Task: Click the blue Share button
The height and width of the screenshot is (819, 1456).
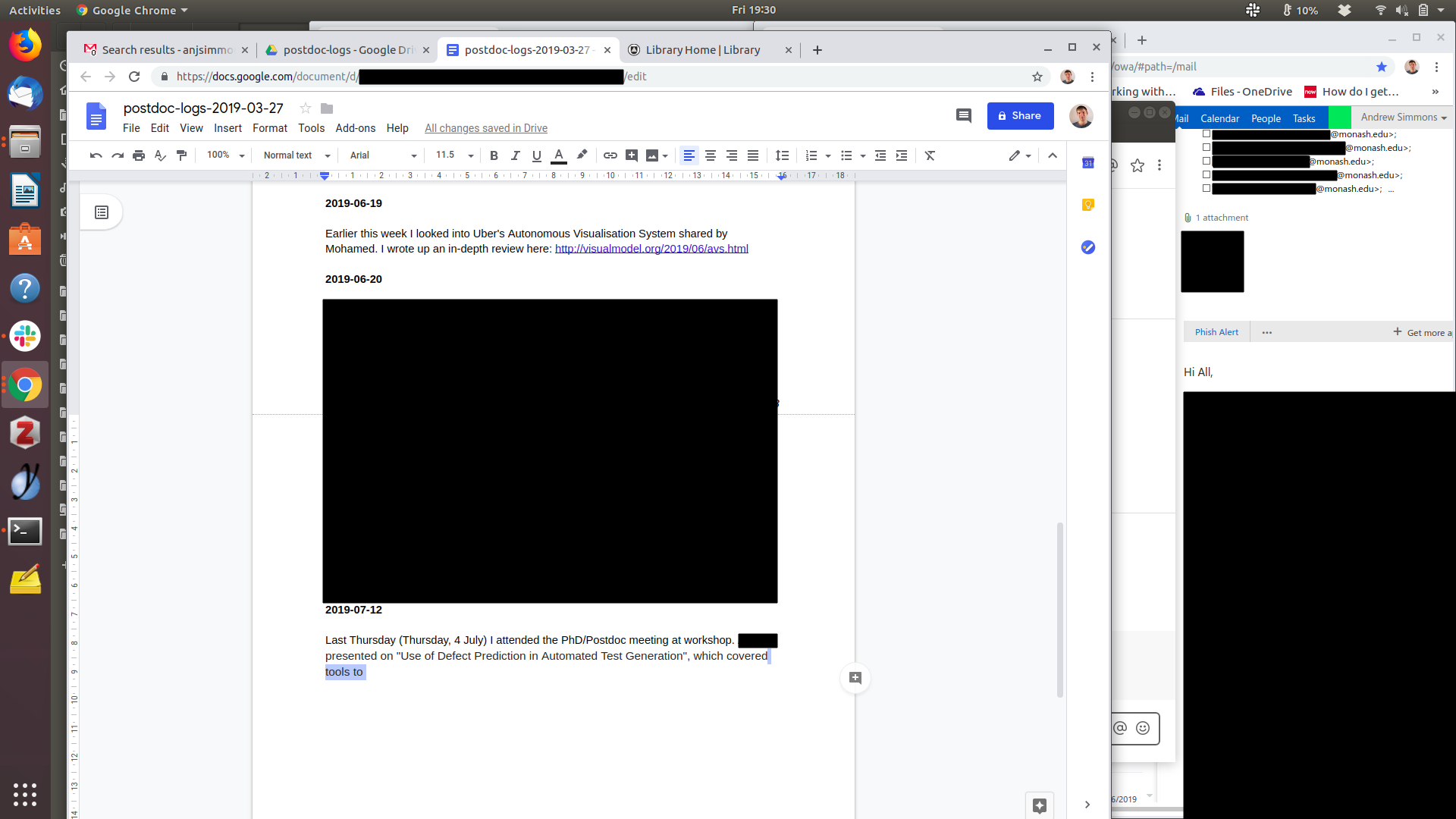Action: 1020,116
